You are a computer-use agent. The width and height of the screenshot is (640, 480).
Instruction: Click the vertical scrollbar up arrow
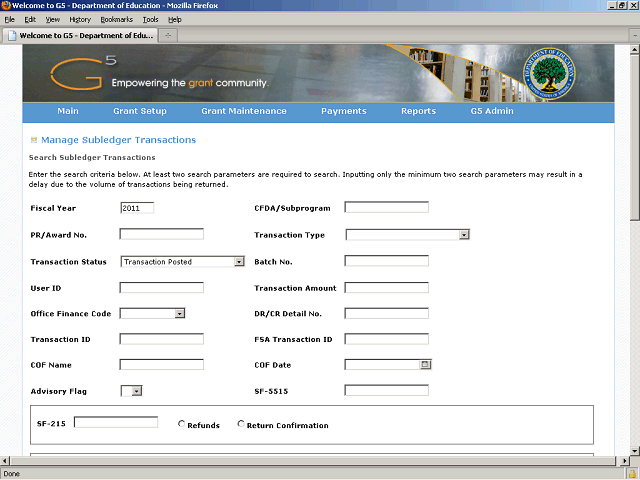tap(635, 49)
